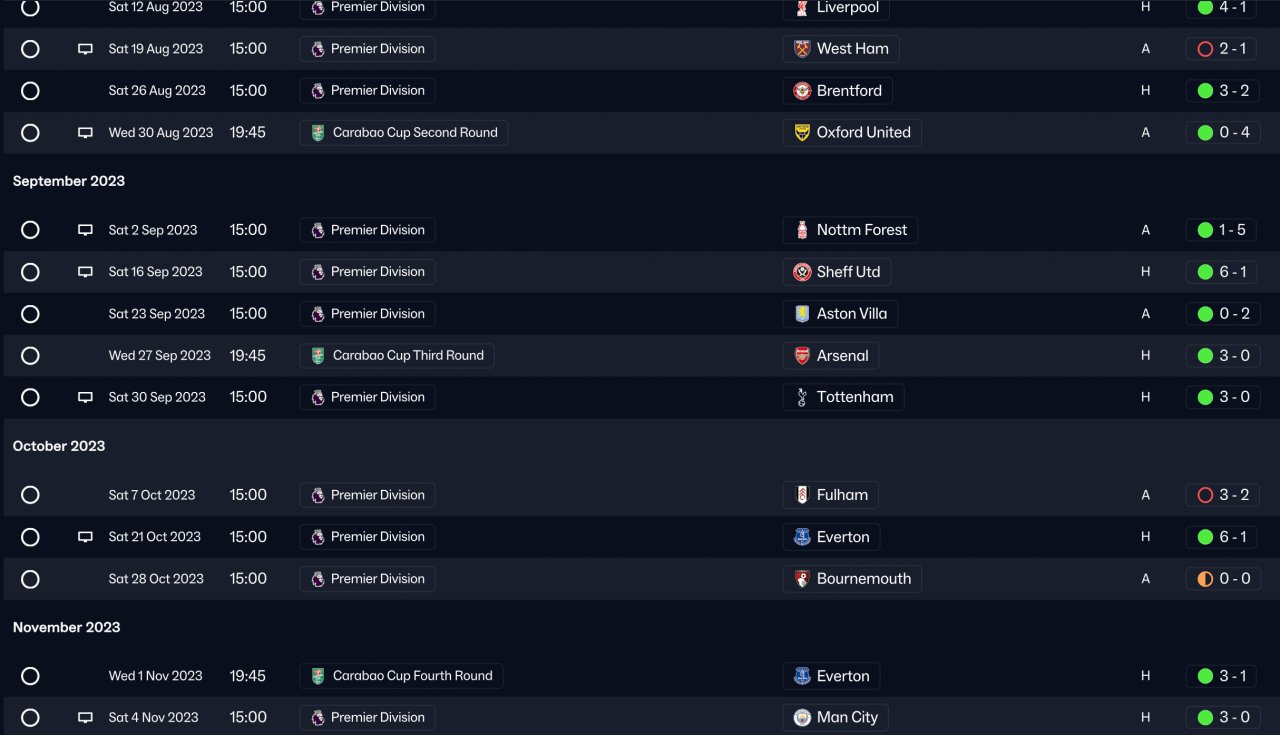
Task: Open the Carabao Cup Fourth Round competition
Action: 401,676
